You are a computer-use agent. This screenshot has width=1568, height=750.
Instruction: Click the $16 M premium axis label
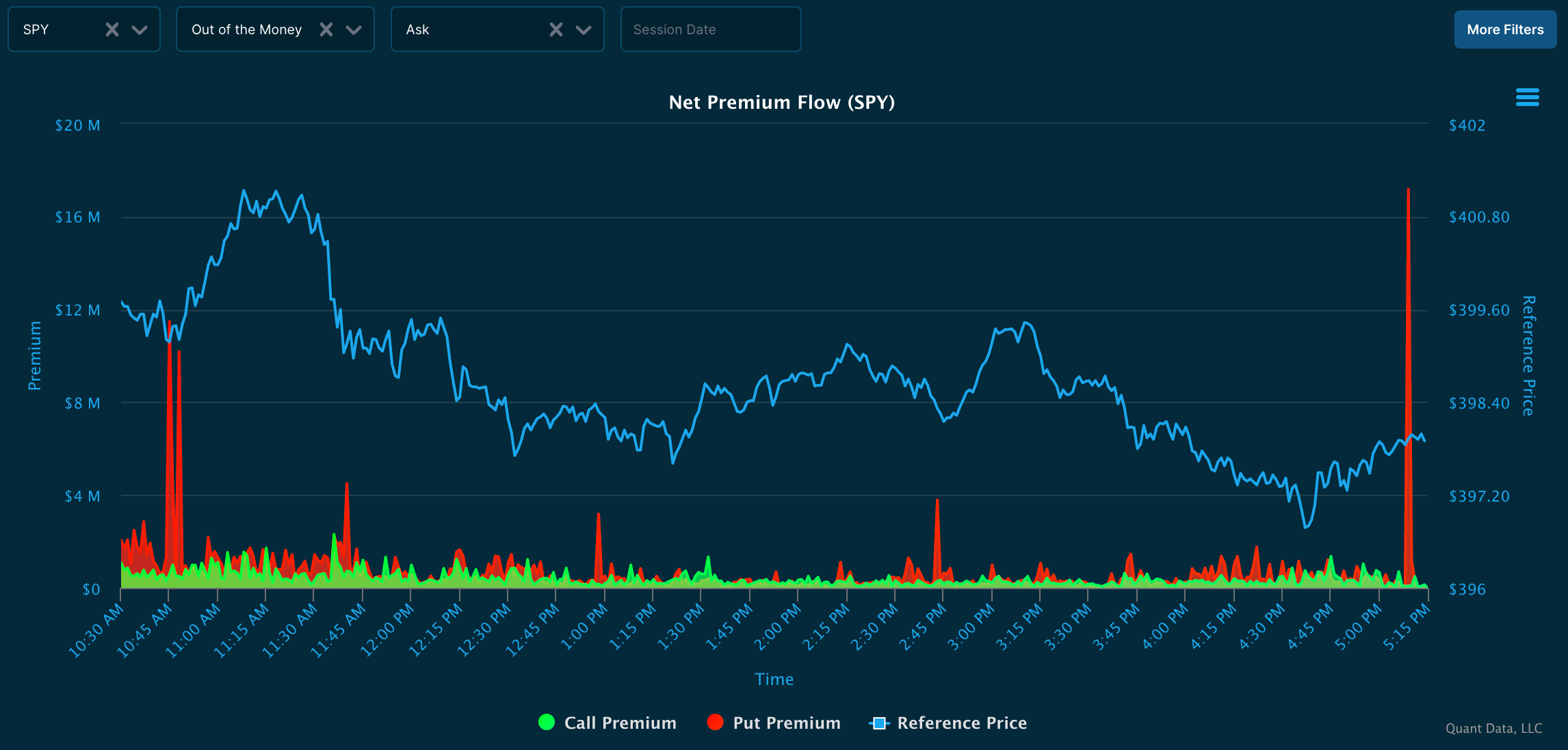coord(78,217)
